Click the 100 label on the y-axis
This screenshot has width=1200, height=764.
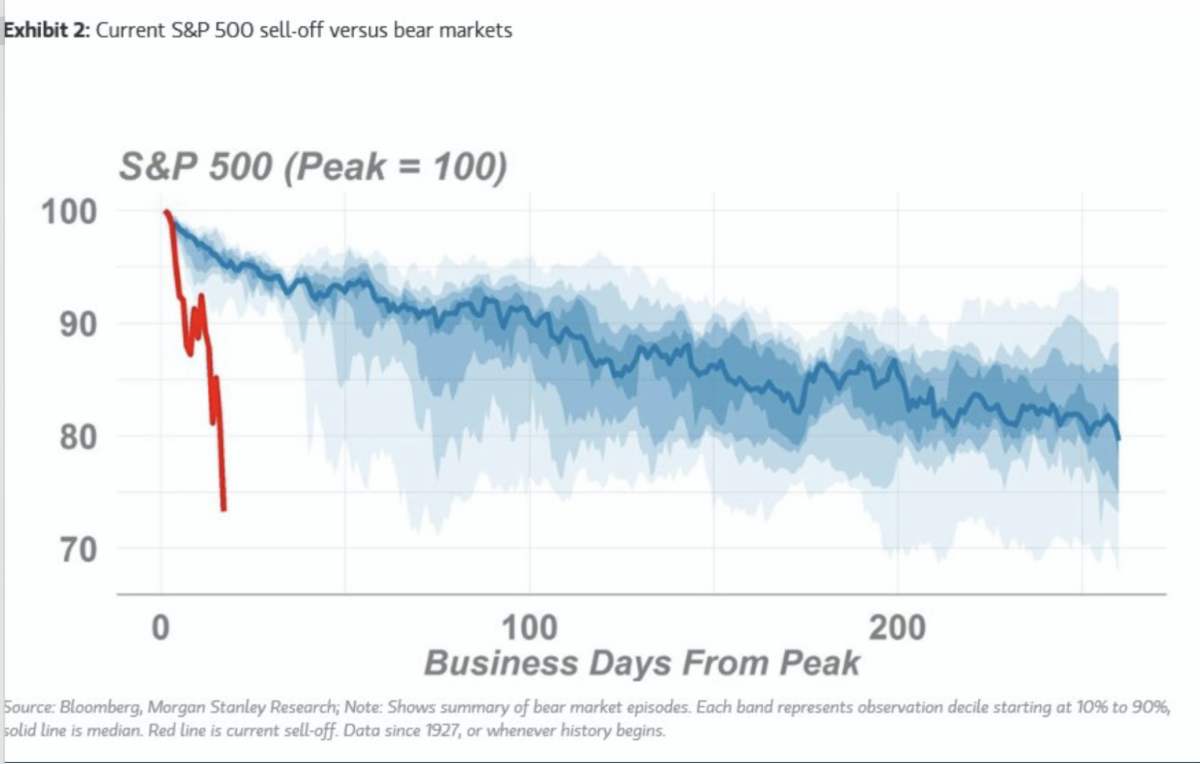pos(69,212)
